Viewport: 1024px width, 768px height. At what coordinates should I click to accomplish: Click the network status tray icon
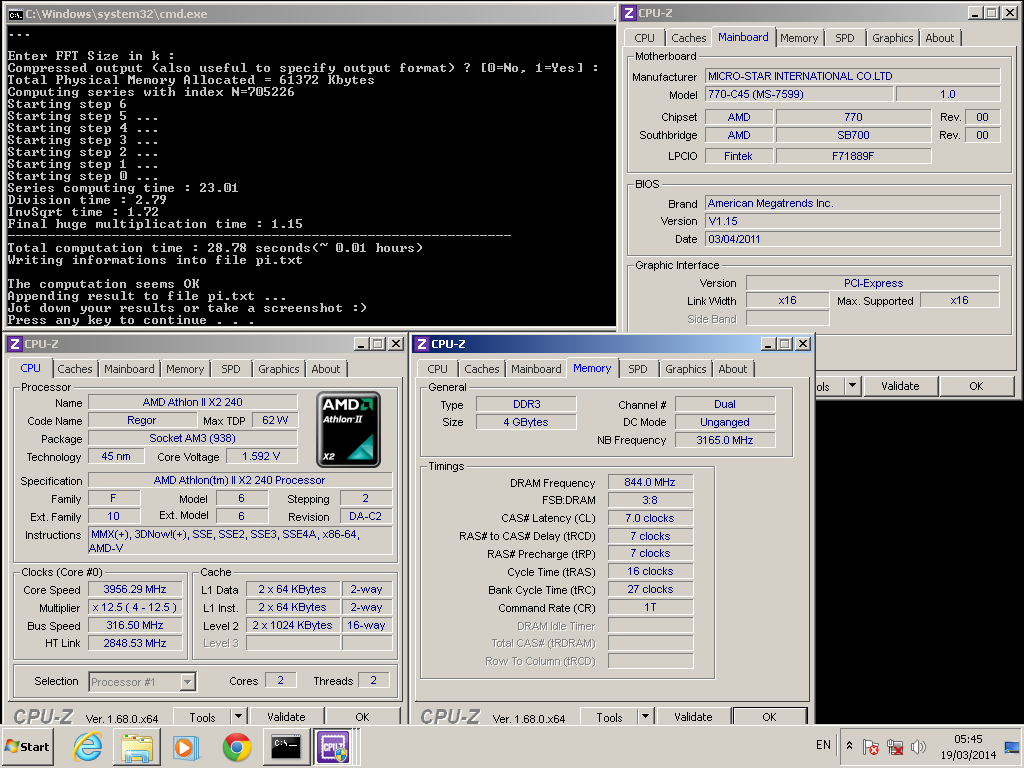(895, 746)
